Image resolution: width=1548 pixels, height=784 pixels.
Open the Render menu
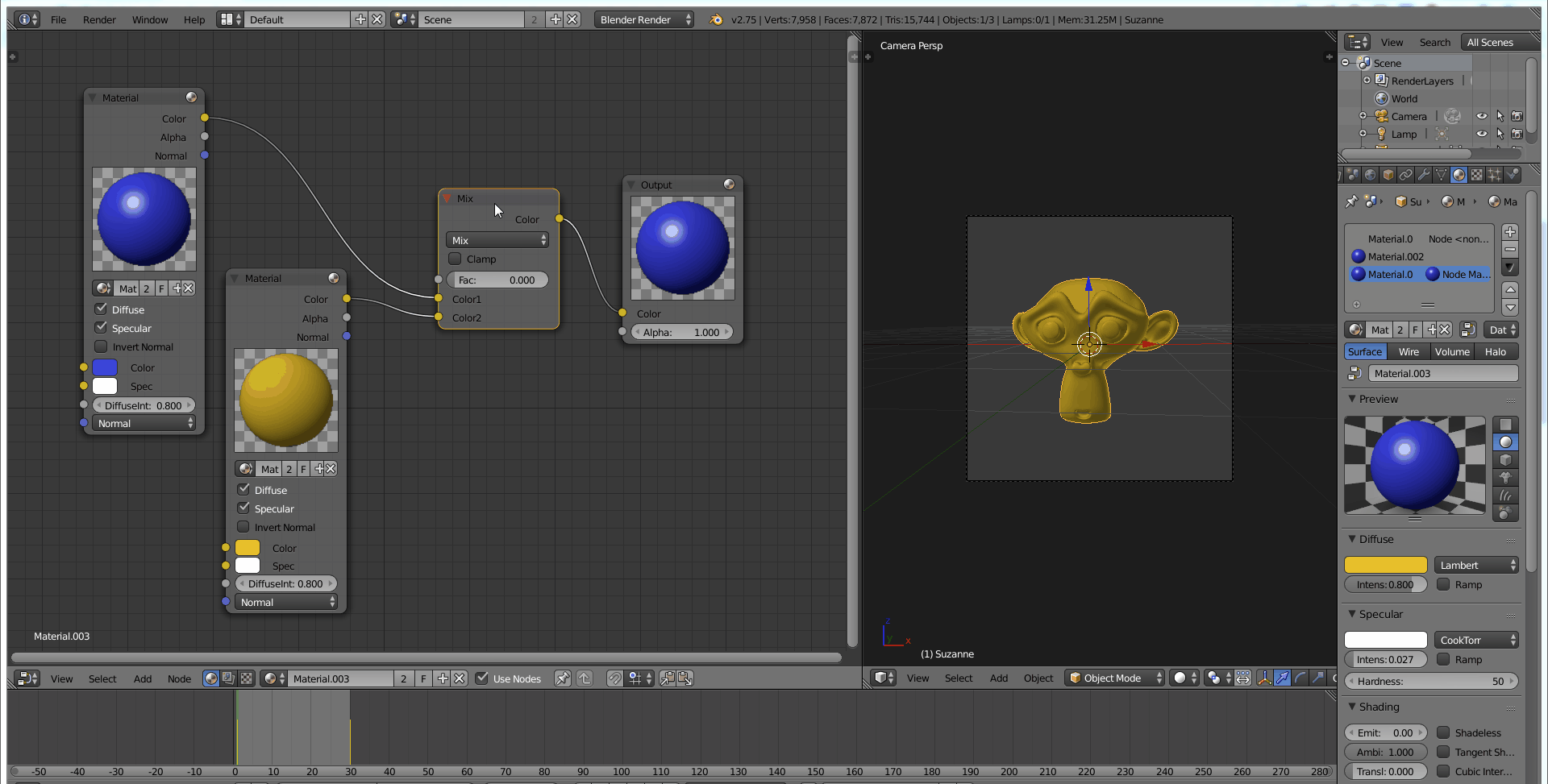pos(99,19)
